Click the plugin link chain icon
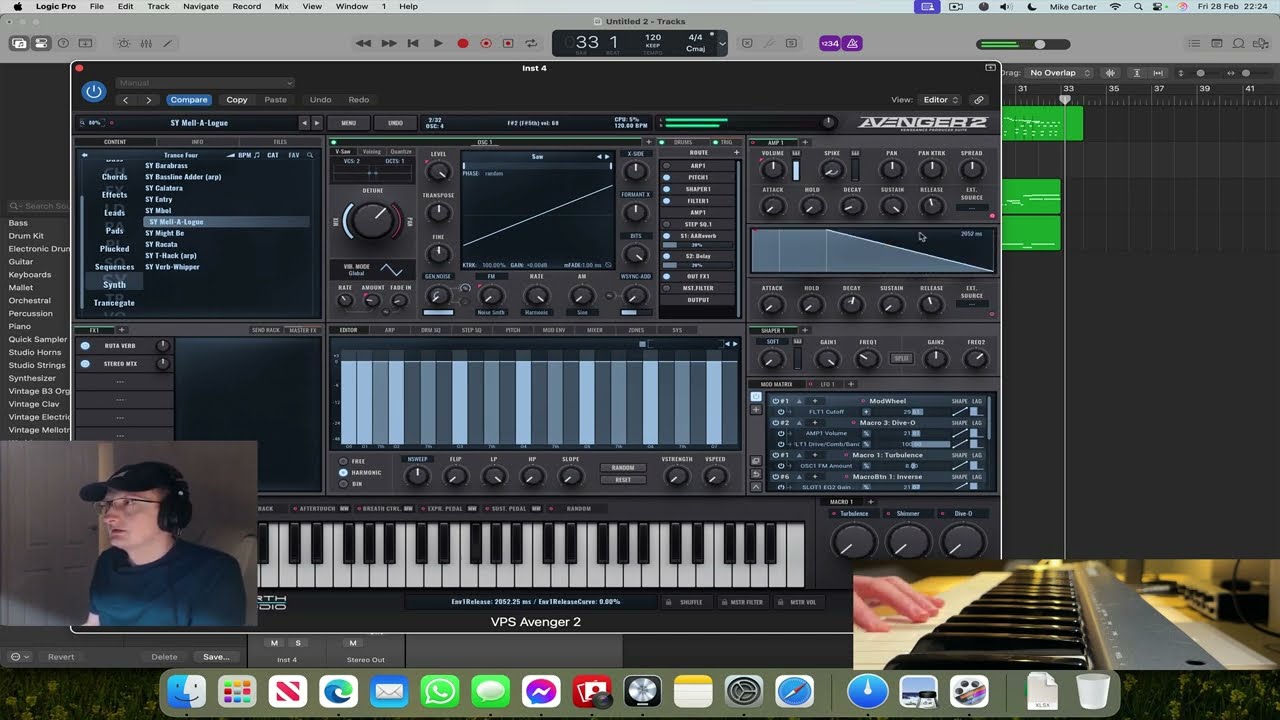The image size is (1280, 720). click(x=979, y=100)
